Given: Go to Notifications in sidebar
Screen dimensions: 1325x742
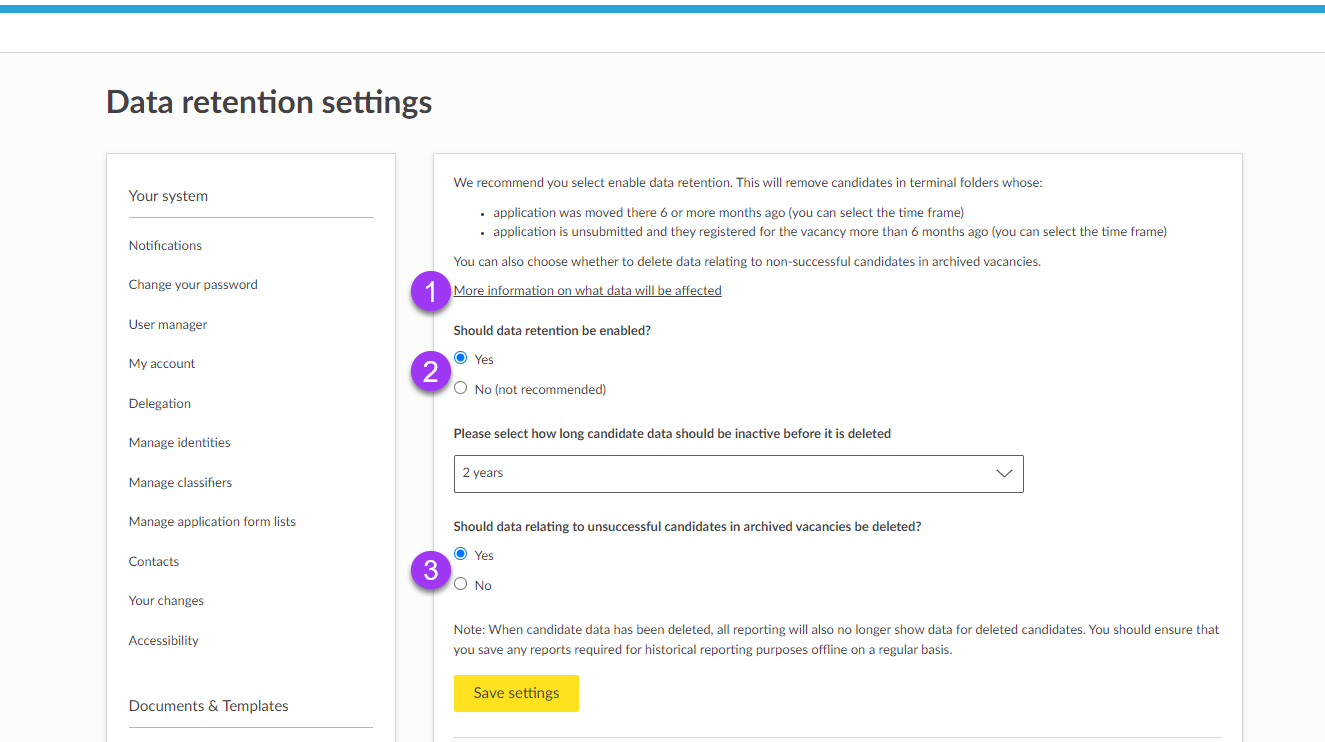Looking at the screenshot, I should click(x=165, y=246).
